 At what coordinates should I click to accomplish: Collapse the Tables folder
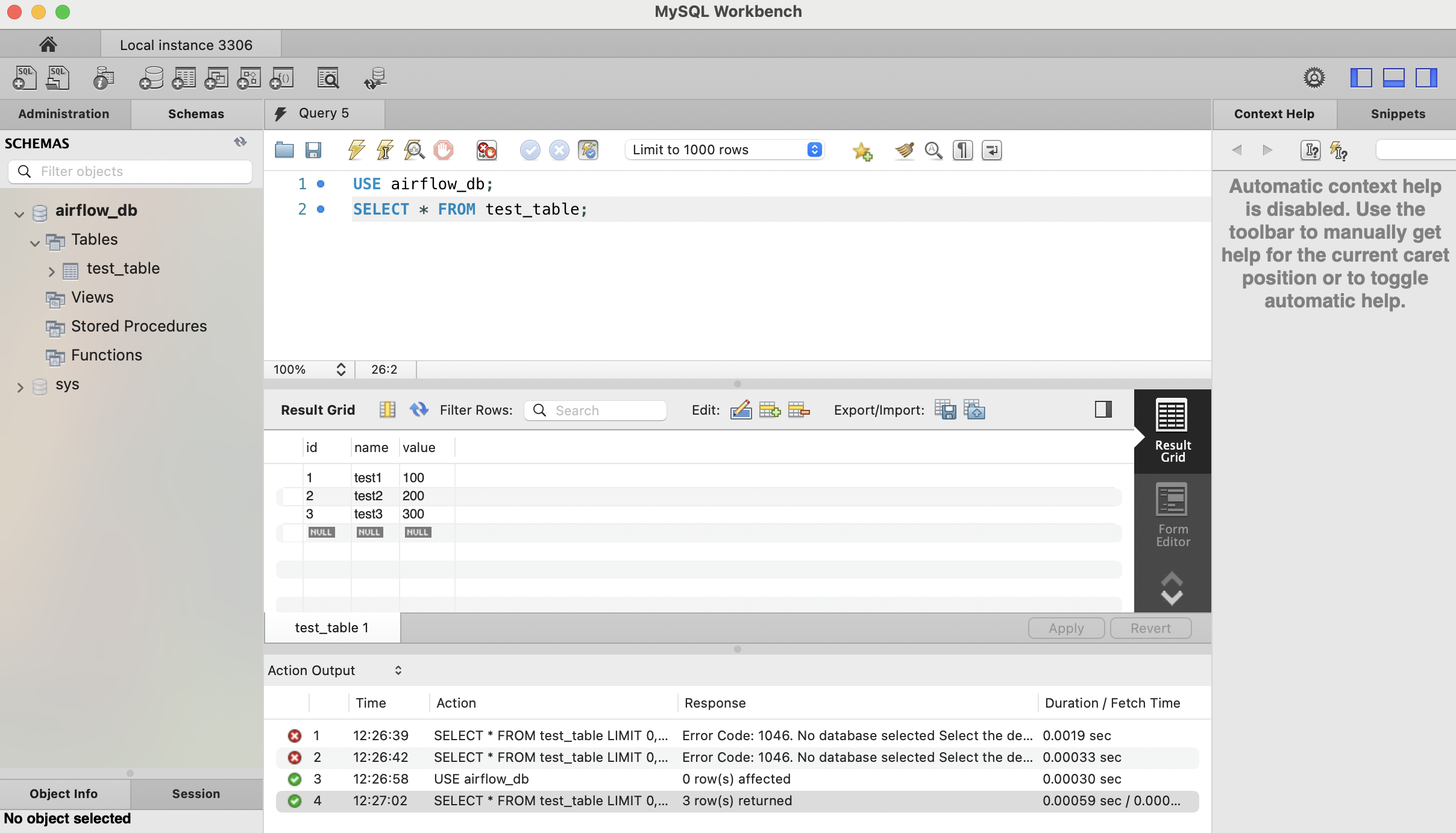click(x=35, y=243)
